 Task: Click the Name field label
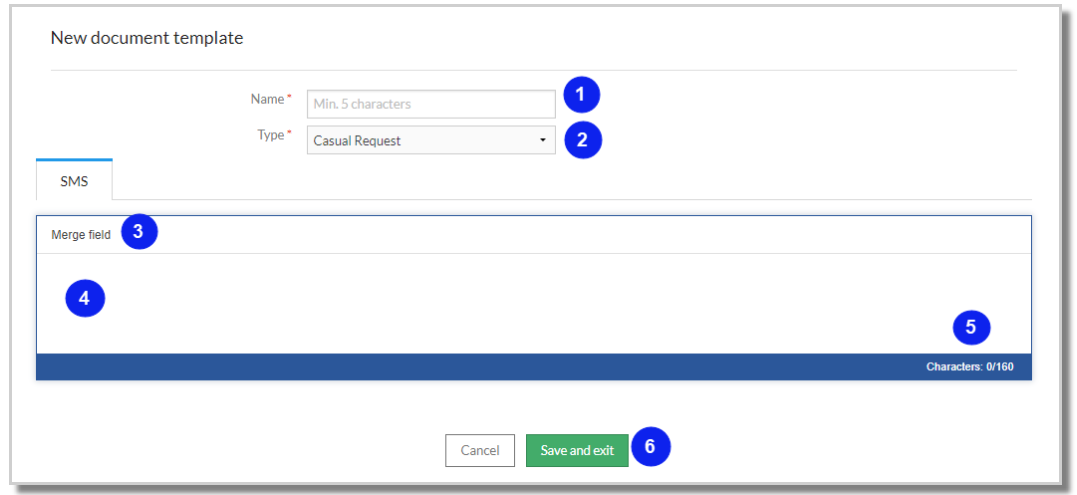(x=267, y=100)
